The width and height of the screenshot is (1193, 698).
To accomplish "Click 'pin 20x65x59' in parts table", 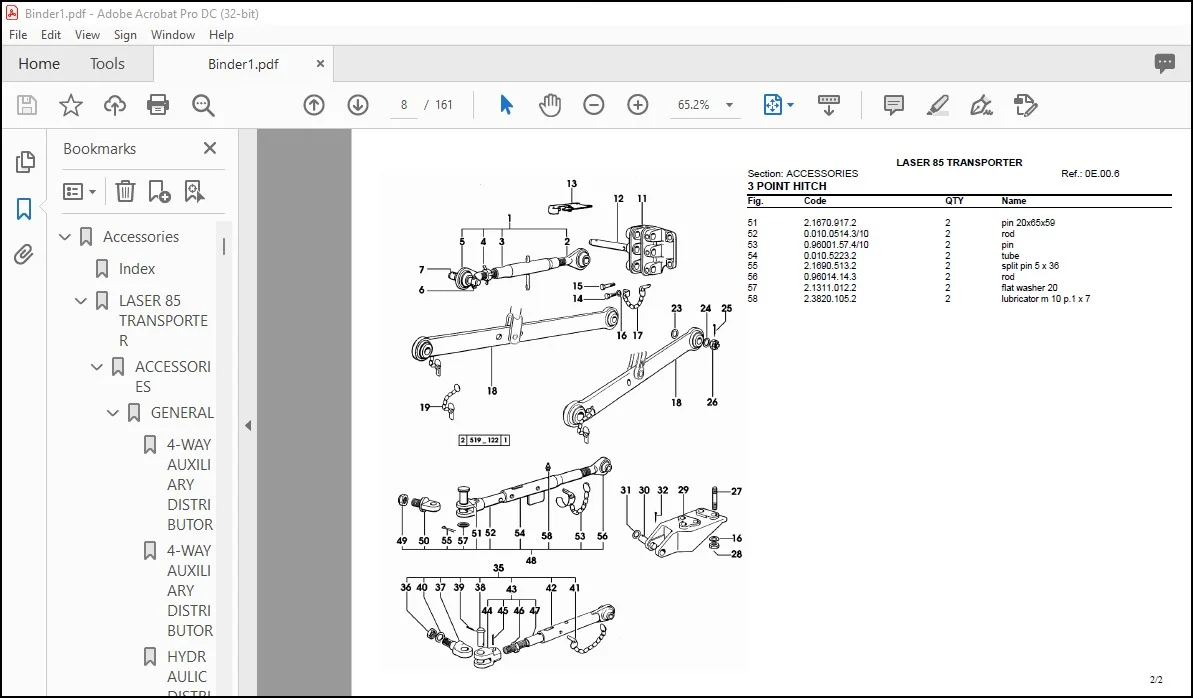I will pos(1028,223).
